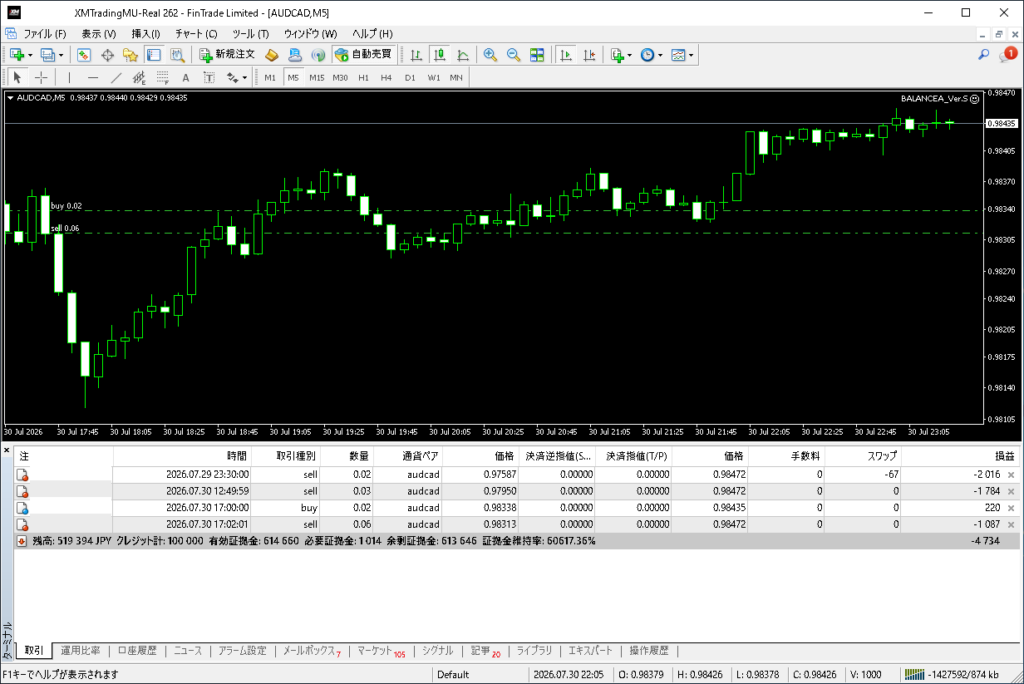The width and height of the screenshot is (1024, 684).
Task: Select the H1 timeframe button
Action: [363, 78]
